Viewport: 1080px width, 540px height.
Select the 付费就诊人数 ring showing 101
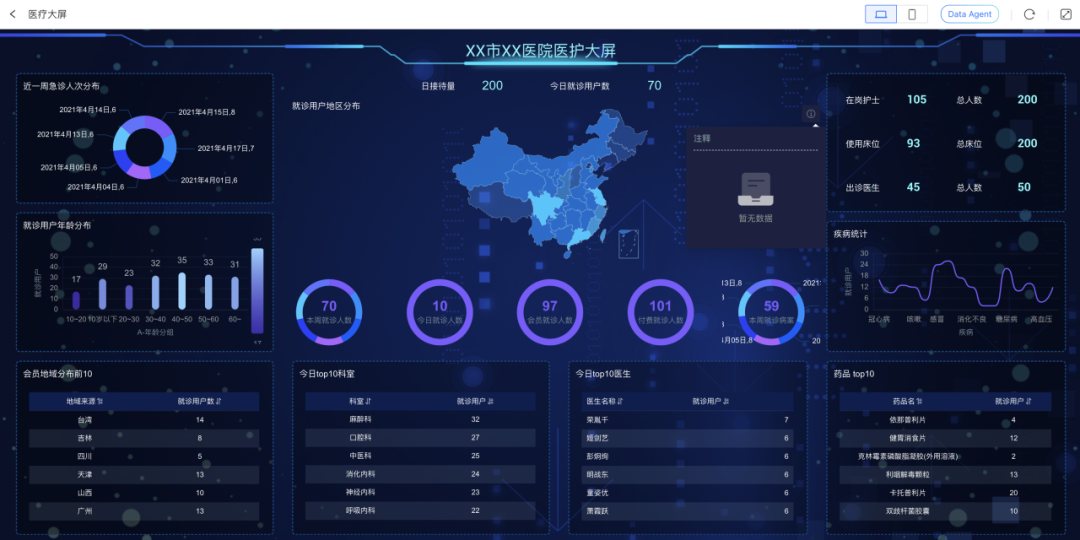(660, 312)
